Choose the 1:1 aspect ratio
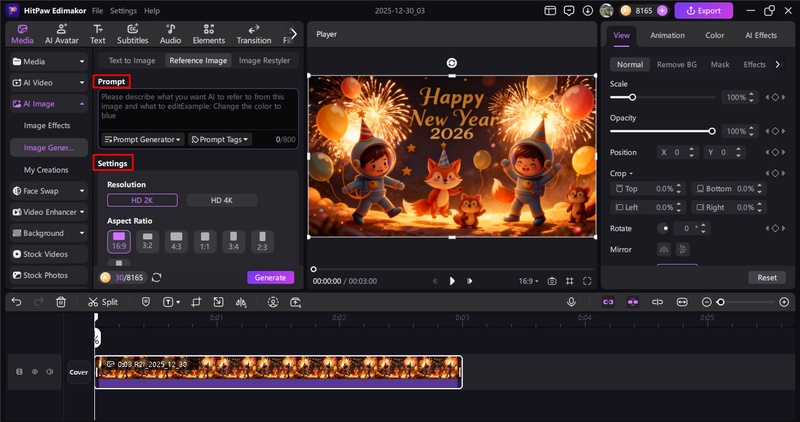This screenshot has width=800, height=422. (x=205, y=240)
